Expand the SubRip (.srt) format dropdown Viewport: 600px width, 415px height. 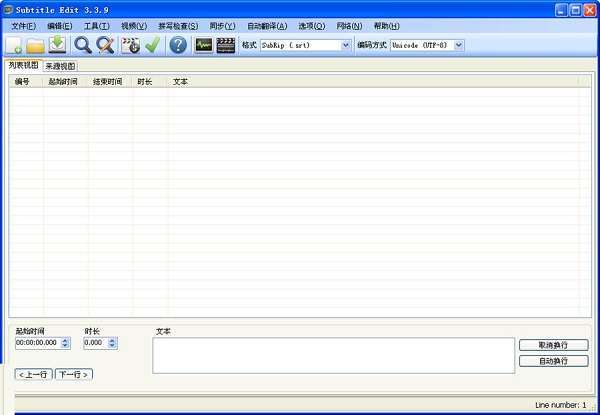(346, 45)
